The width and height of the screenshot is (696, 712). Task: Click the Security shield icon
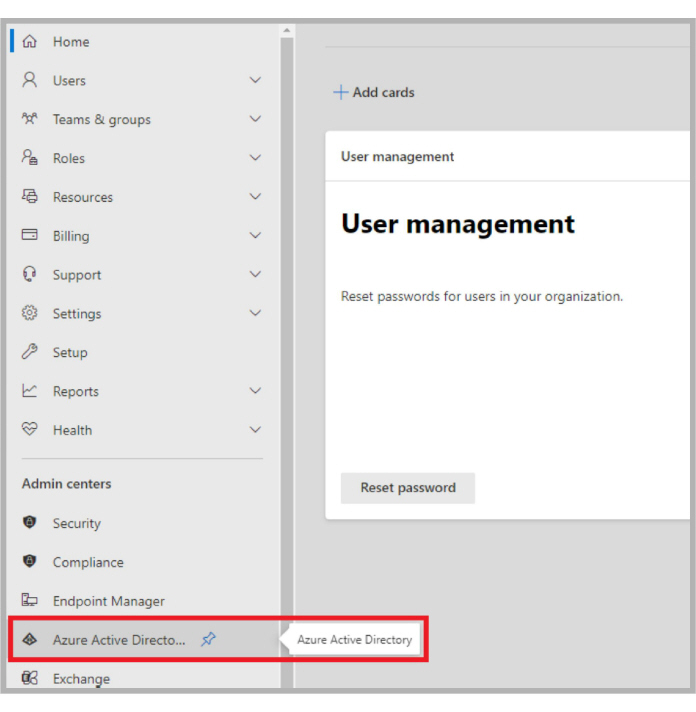(x=30, y=523)
